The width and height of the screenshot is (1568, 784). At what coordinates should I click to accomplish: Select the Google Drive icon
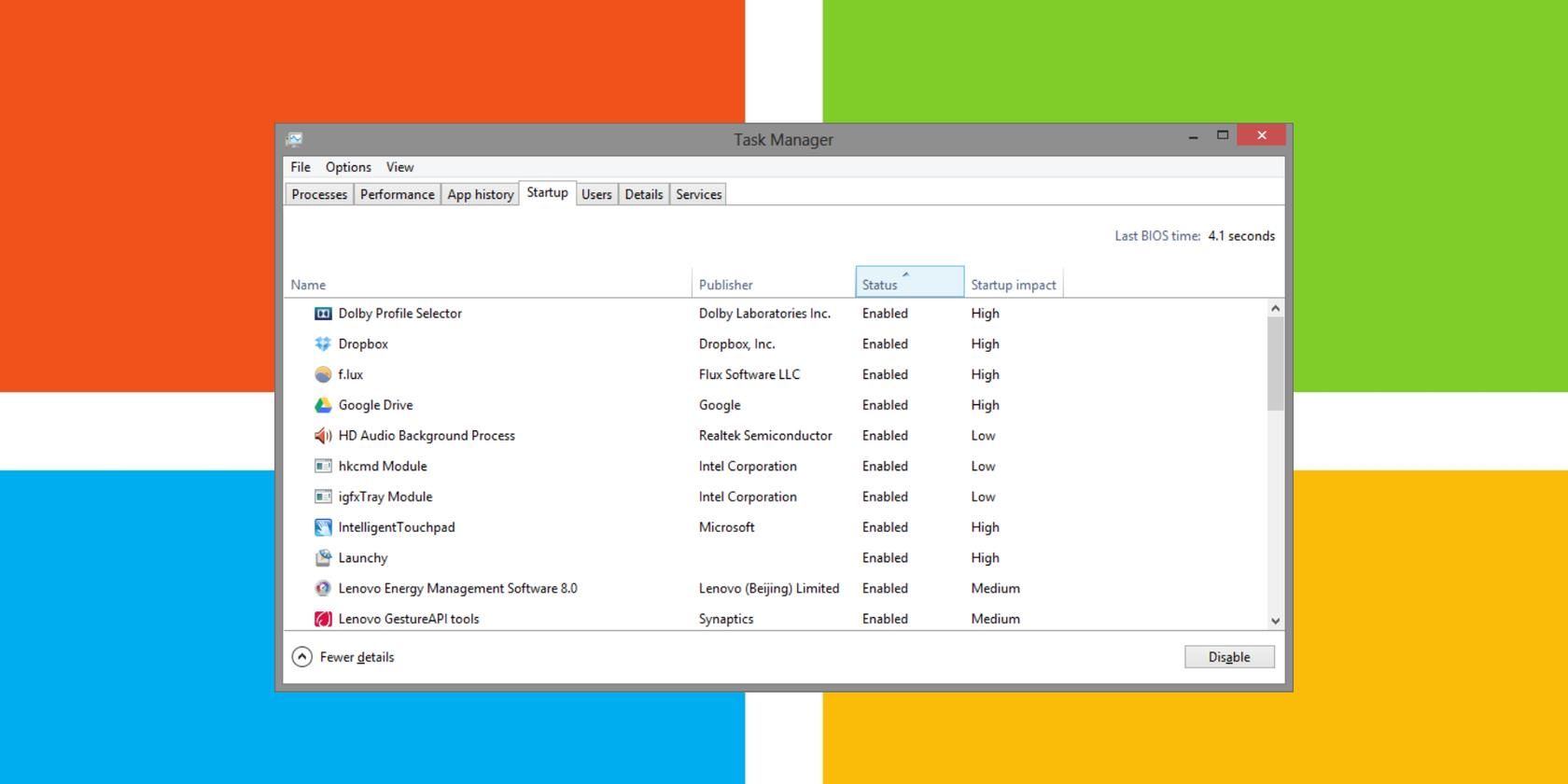click(x=323, y=405)
